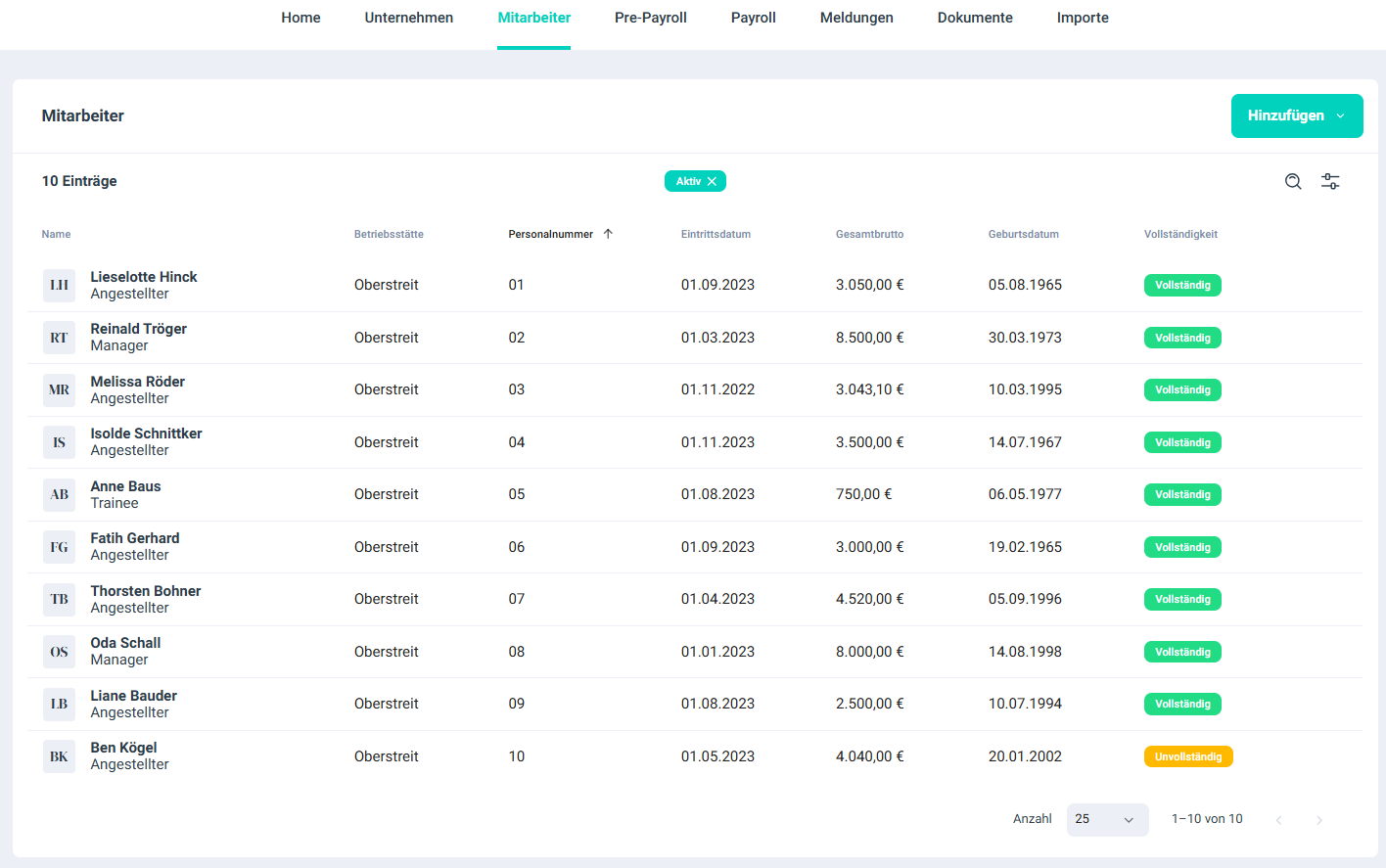1386x868 pixels.
Task: Open the Anzahl page size dropdown
Action: [1106, 819]
